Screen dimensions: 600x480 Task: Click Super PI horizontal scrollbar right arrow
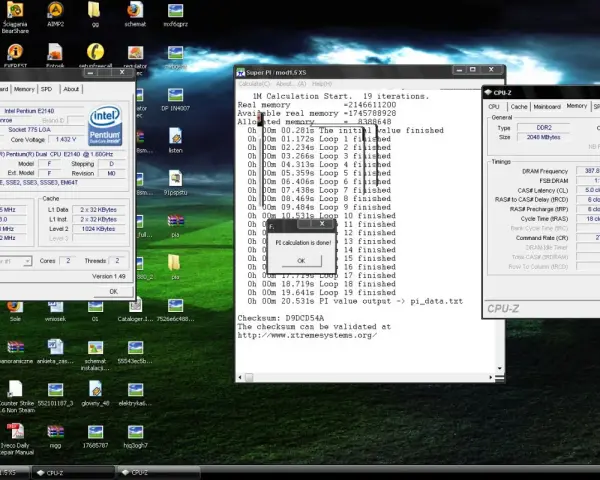coord(491,377)
